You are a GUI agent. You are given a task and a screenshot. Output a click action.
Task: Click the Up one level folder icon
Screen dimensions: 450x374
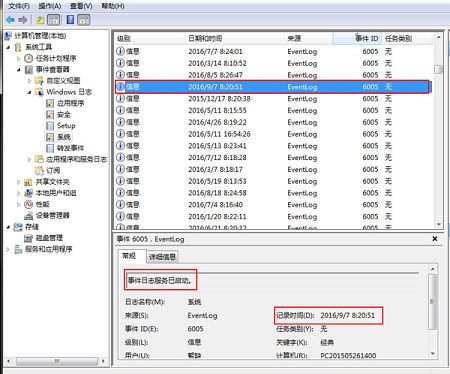click(40, 20)
